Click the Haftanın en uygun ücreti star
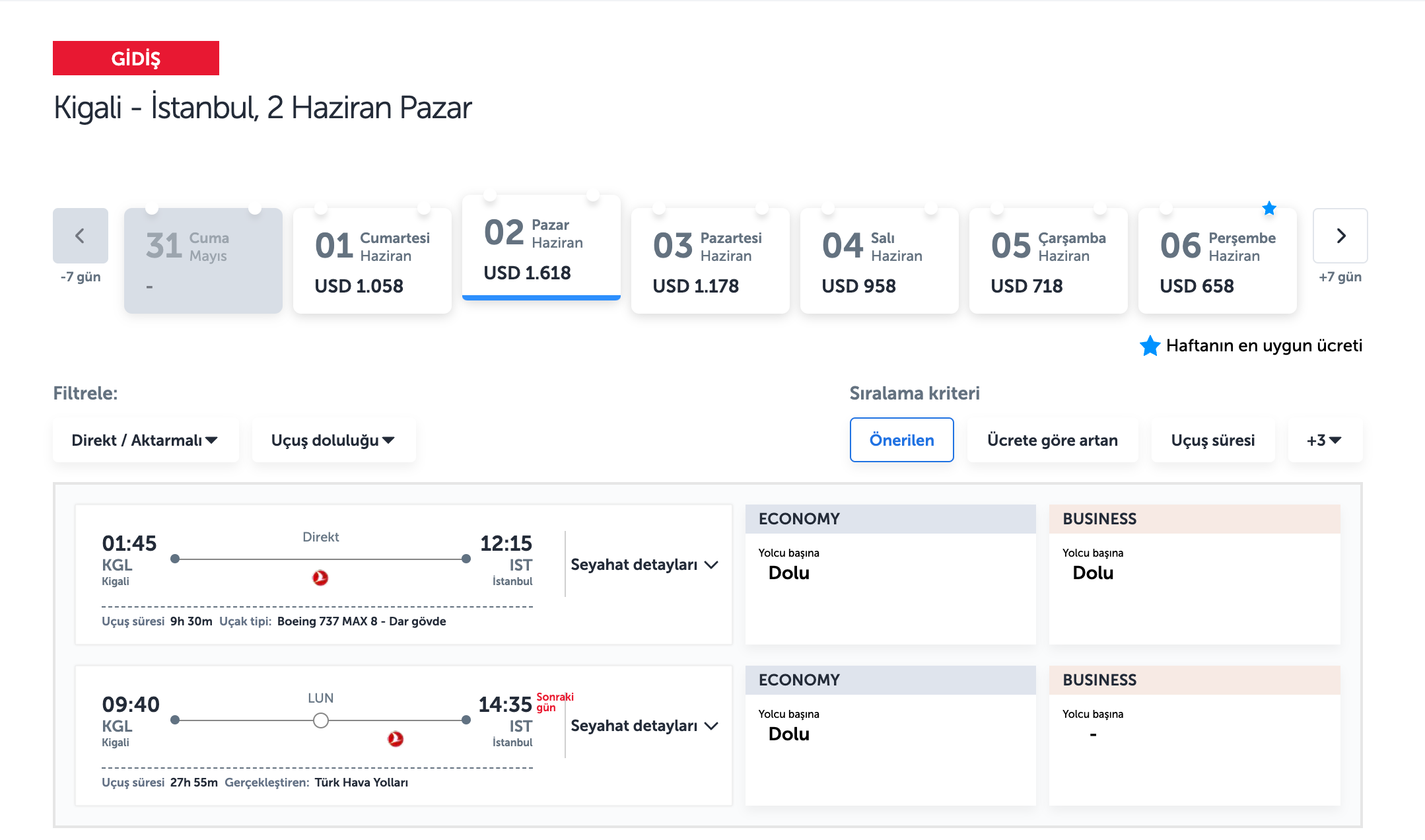This screenshot has height=840, width=1425. 1150,345
